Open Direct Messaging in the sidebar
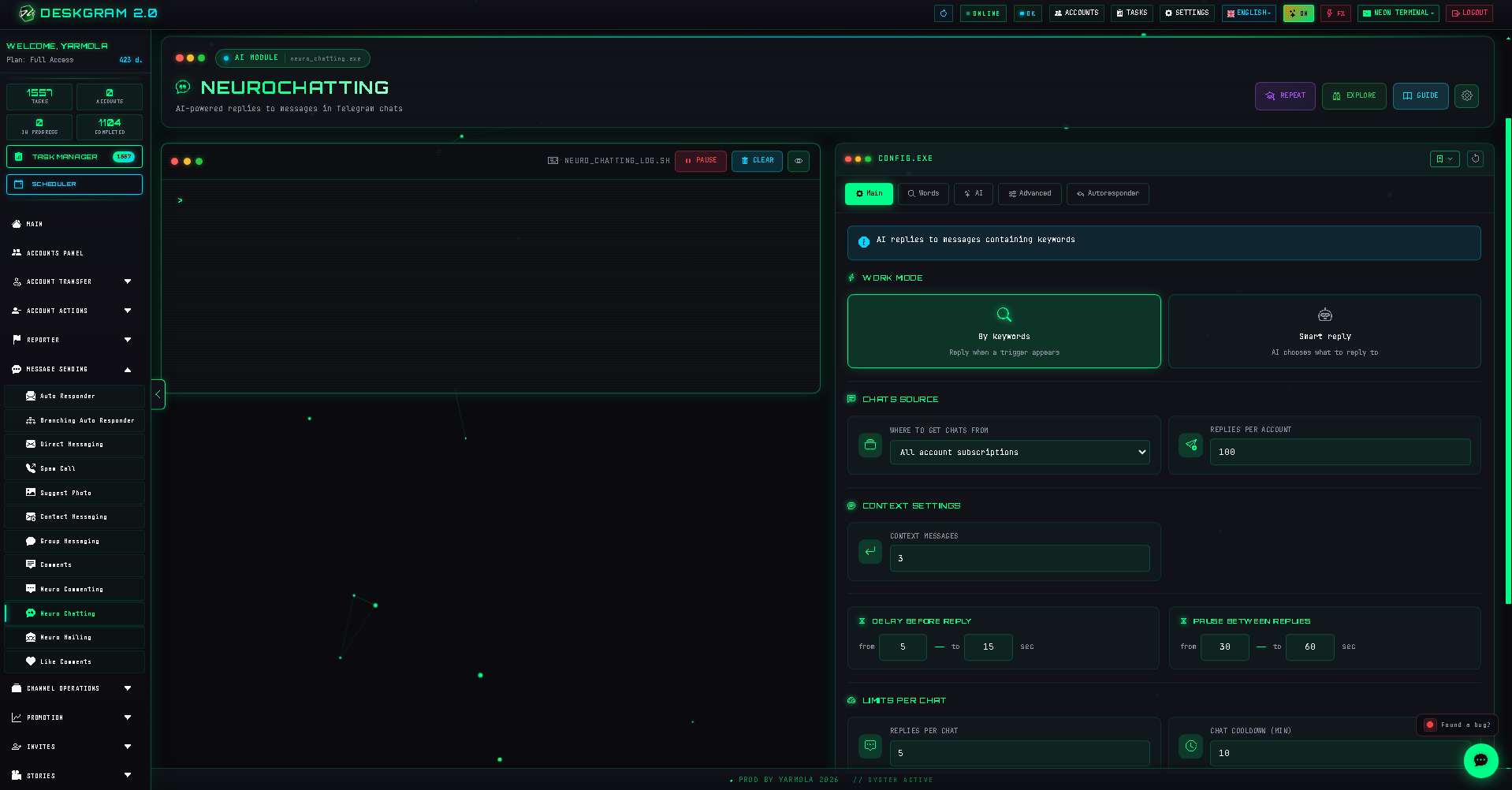This screenshot has width=1512, height=790. click(74, 444)
